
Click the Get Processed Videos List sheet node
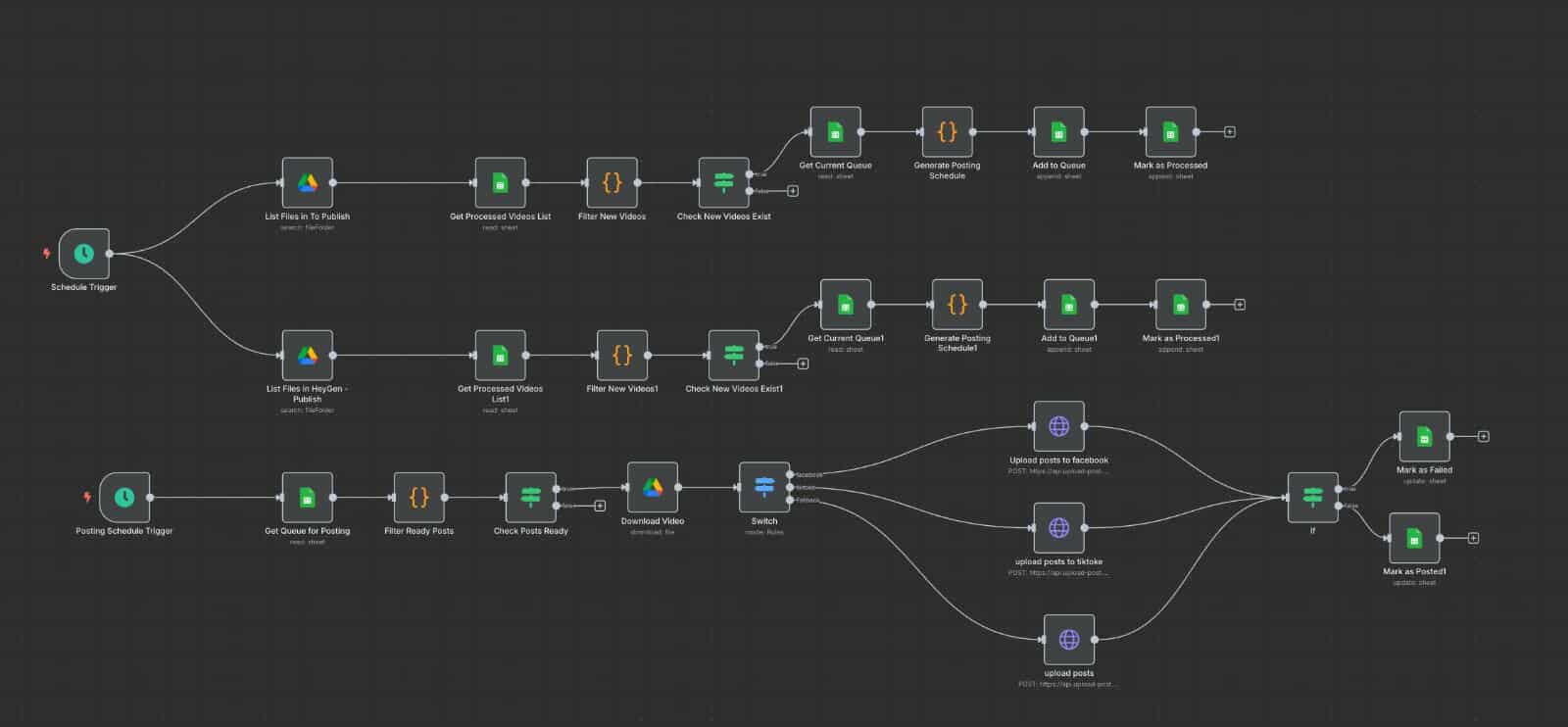500,183
